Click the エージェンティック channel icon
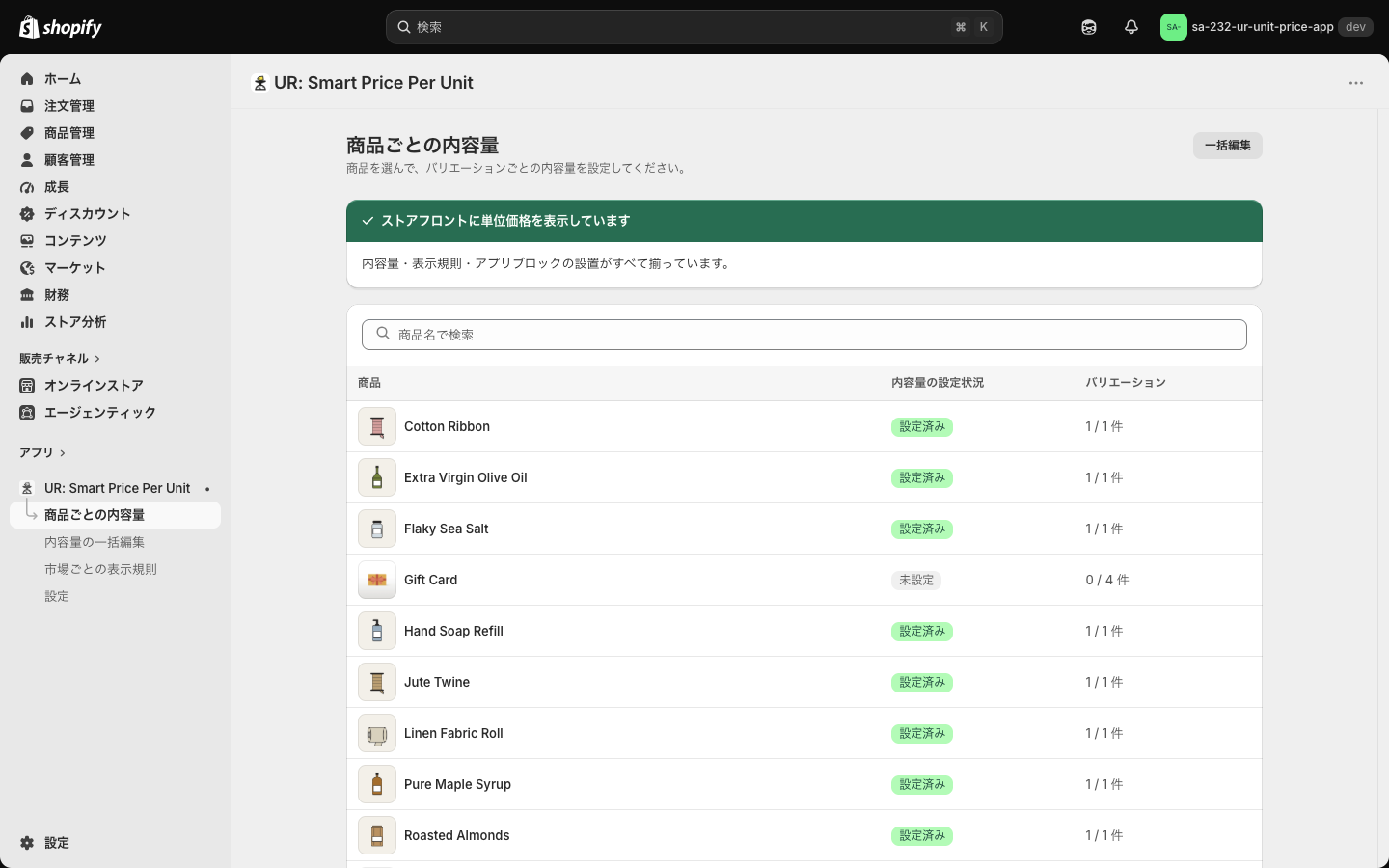1389x868 pixels. pyautogui.click(x=27, y=413)
